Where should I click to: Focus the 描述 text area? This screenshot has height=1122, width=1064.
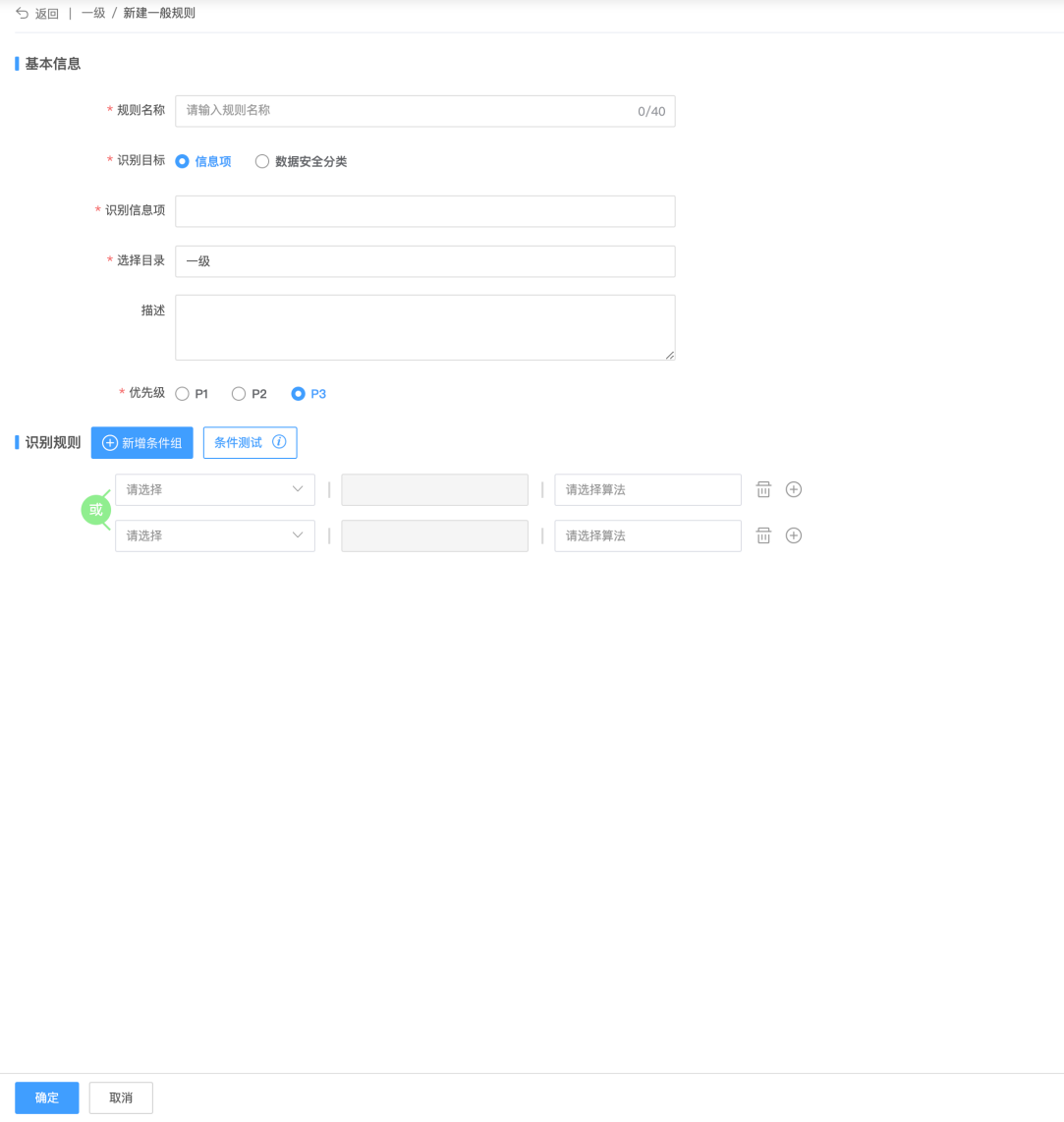coord(425,328)
